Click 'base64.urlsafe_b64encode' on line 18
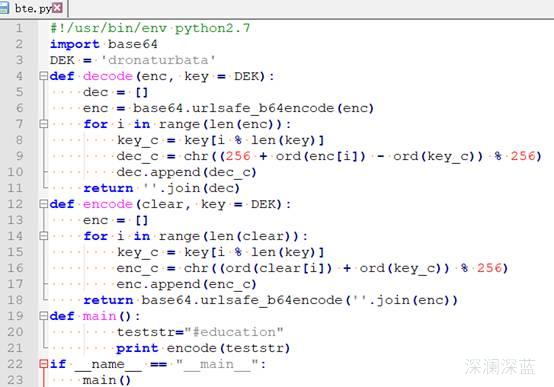Viewport: 554px width, 387px height. click(x=242, y=300)
